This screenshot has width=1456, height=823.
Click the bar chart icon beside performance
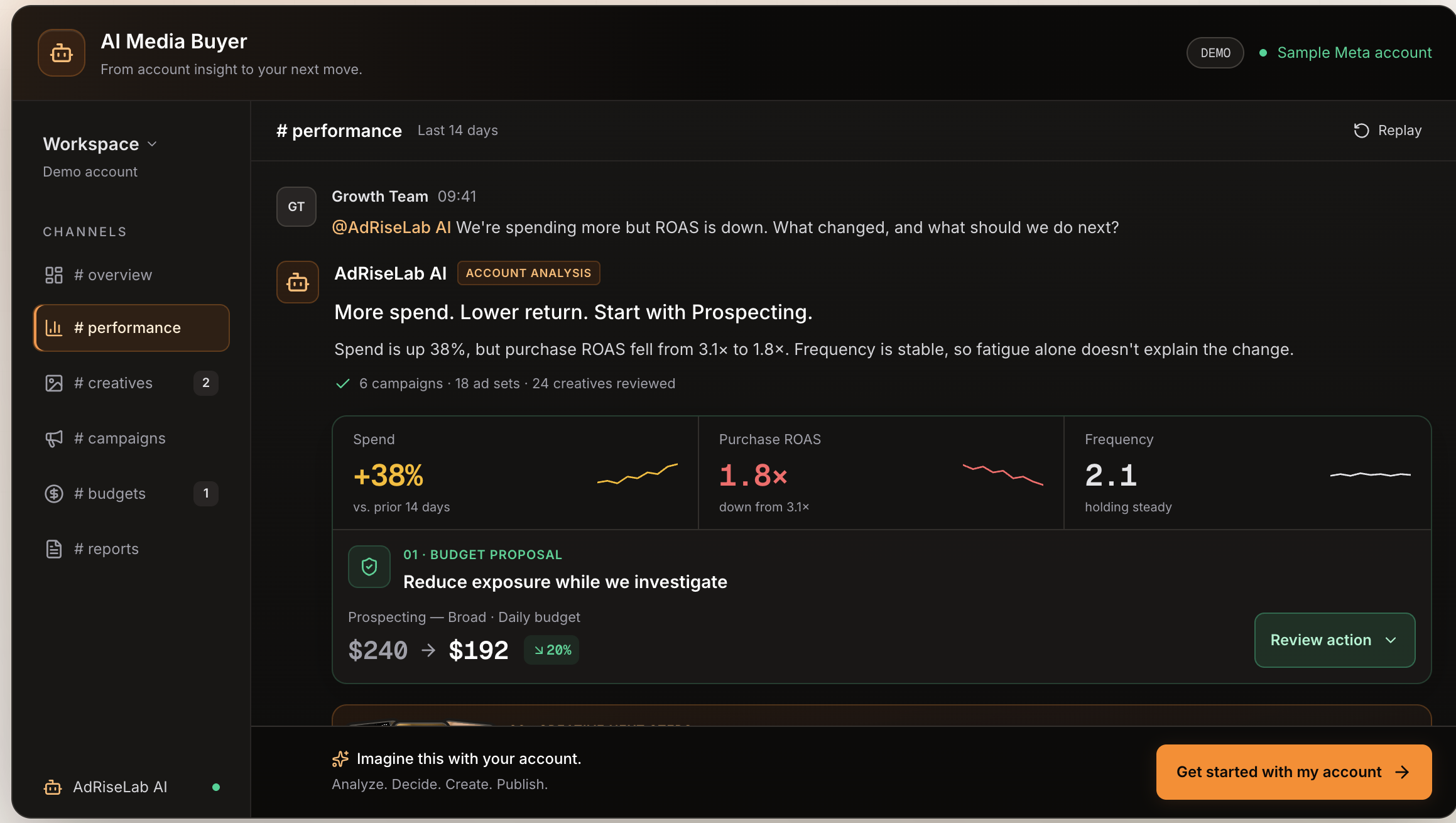tap(54, 328)
